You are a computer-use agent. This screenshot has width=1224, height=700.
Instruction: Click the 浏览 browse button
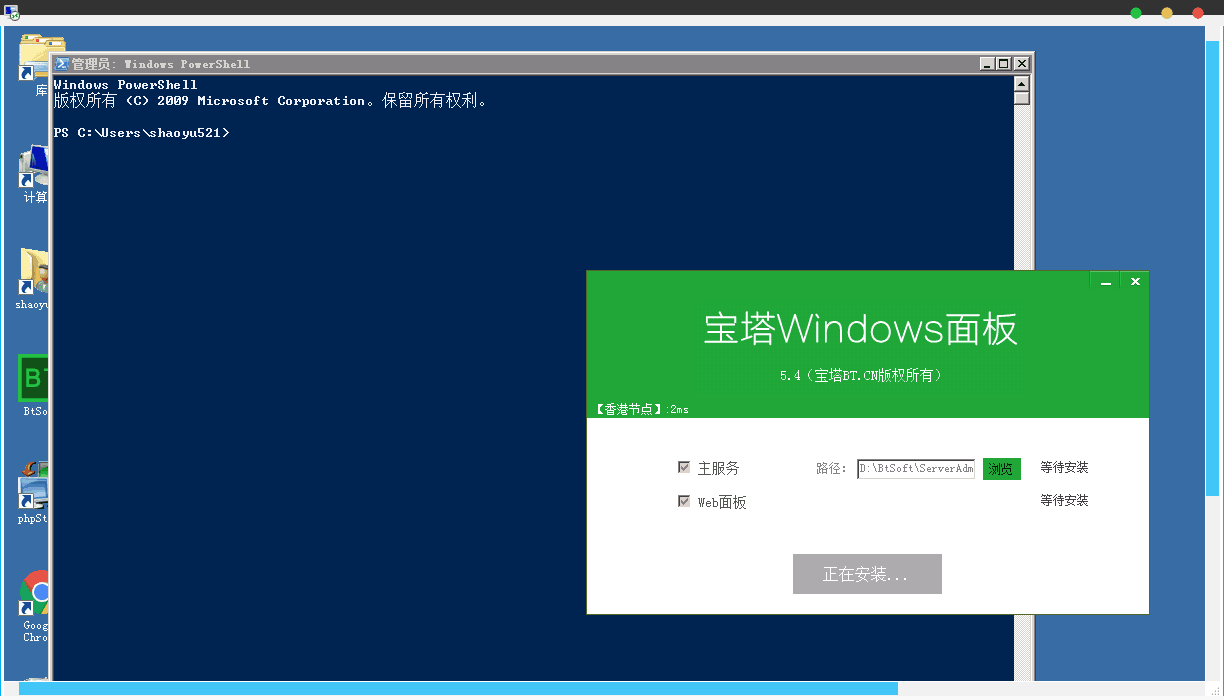[1002, 469]
